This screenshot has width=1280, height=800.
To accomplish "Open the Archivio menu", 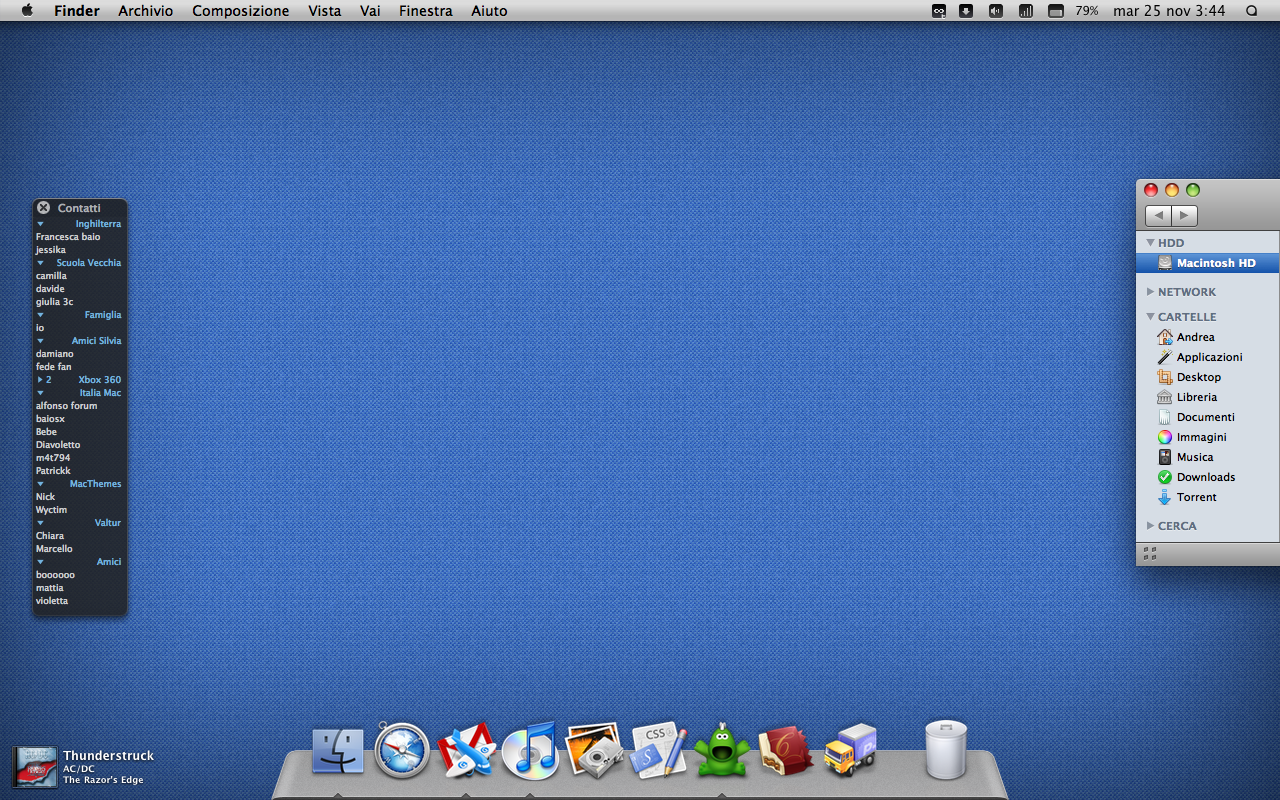I will click(x=145, y=11).
